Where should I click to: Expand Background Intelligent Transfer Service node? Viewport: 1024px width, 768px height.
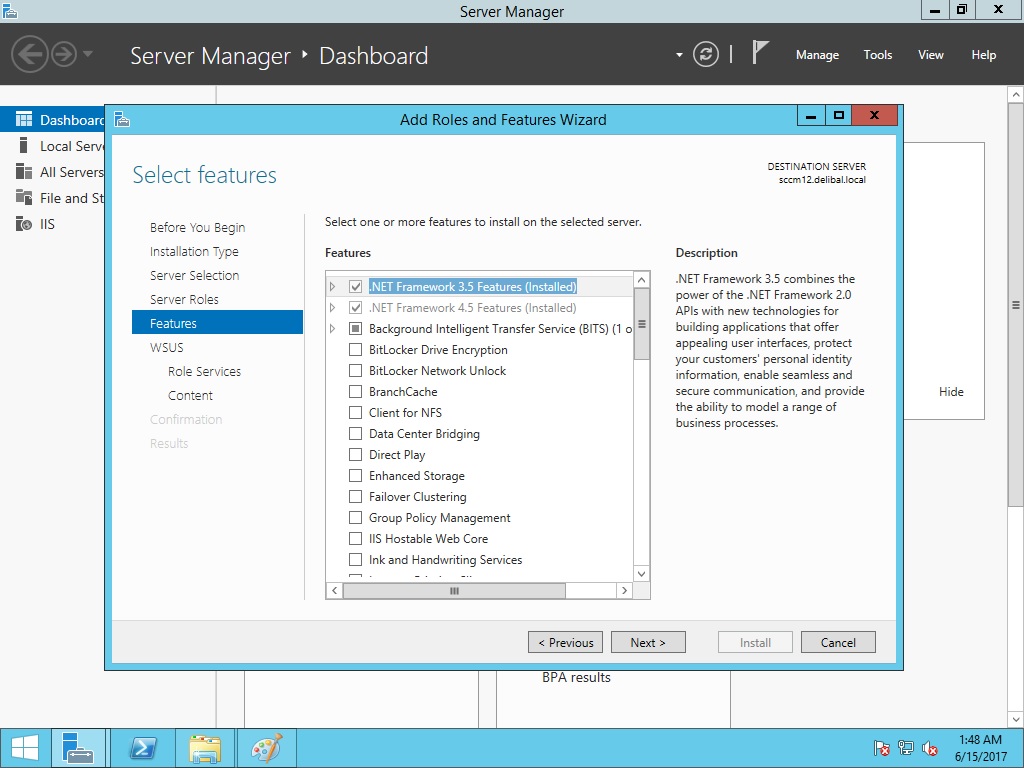tap(333, 329)
